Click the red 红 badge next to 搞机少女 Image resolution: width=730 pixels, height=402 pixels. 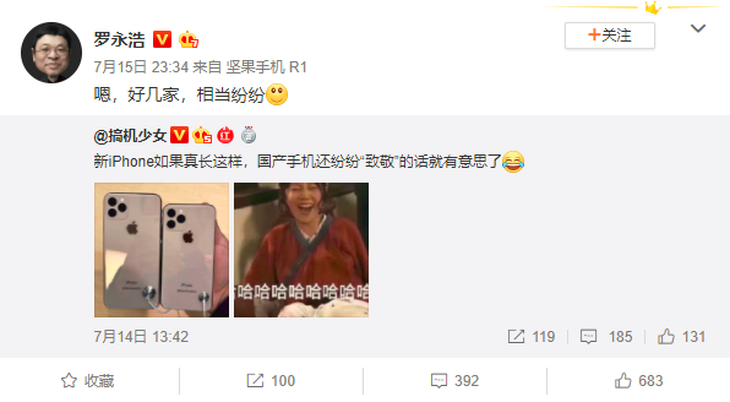(x=225, y=136)
